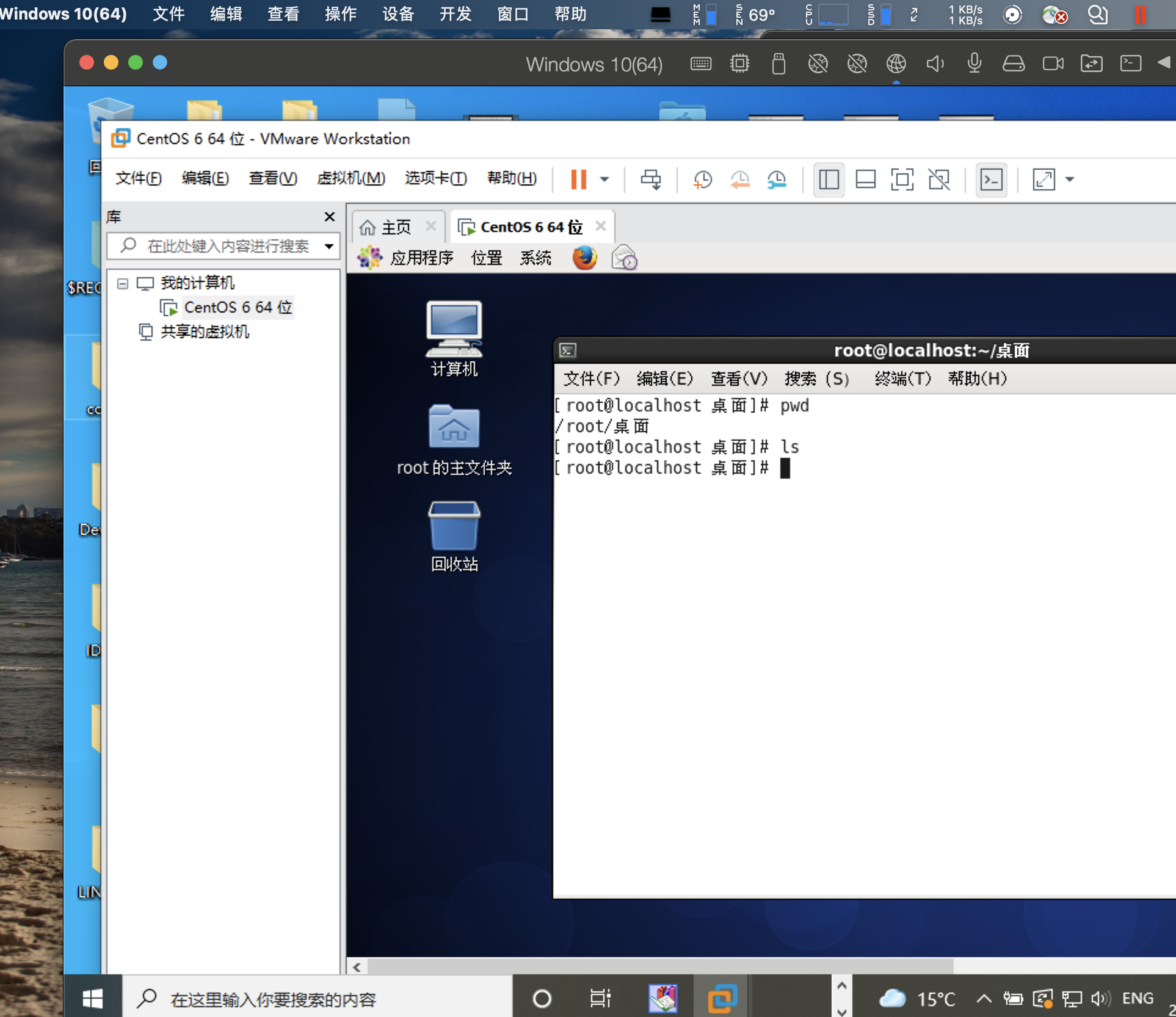This screenshot has height=1017, width=1176.
Task: Close the CentOS 6 64 位 tab
Action: pos(601,226)
